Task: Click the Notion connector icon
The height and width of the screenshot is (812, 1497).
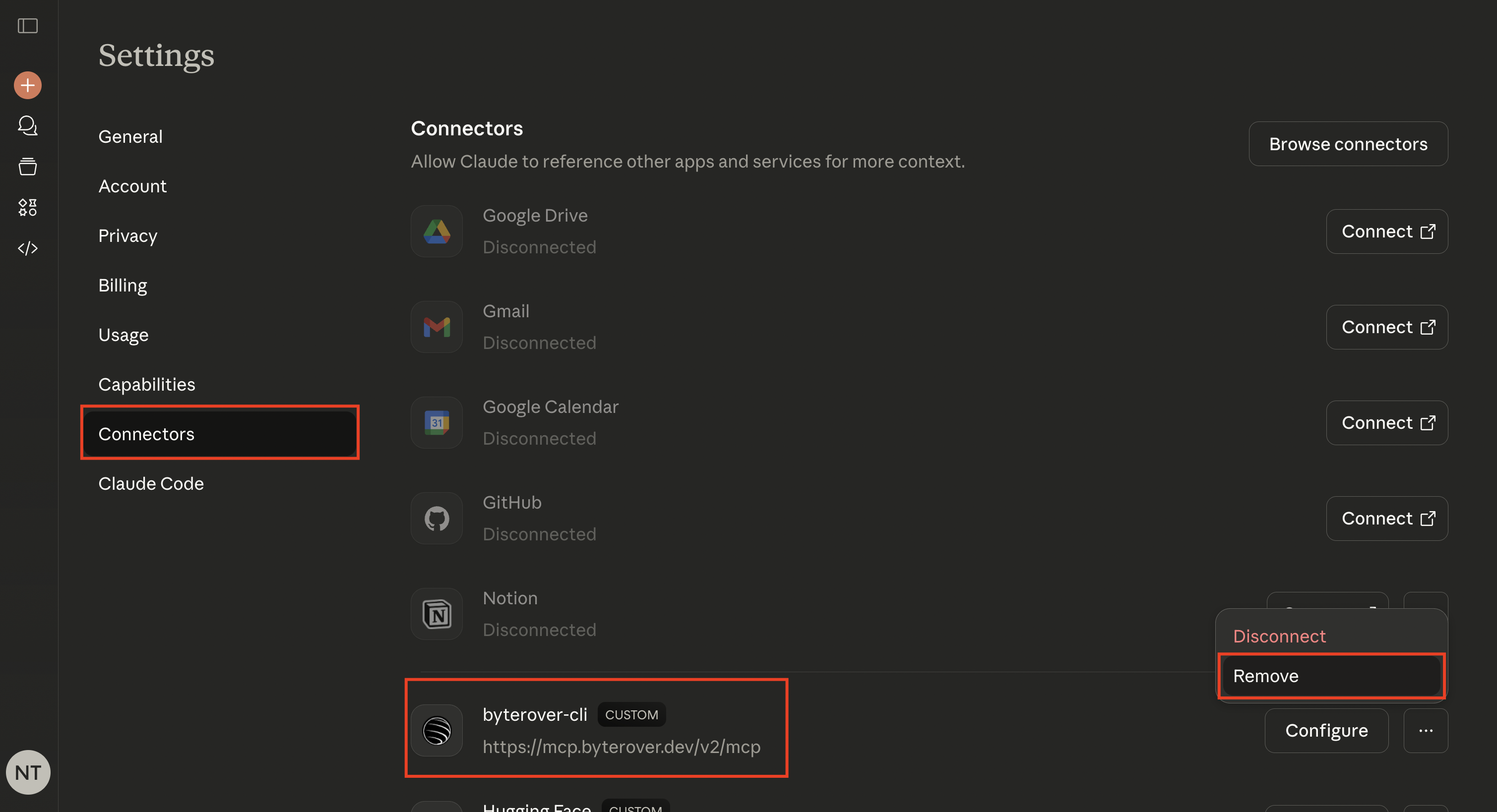Action: point(437,613)
